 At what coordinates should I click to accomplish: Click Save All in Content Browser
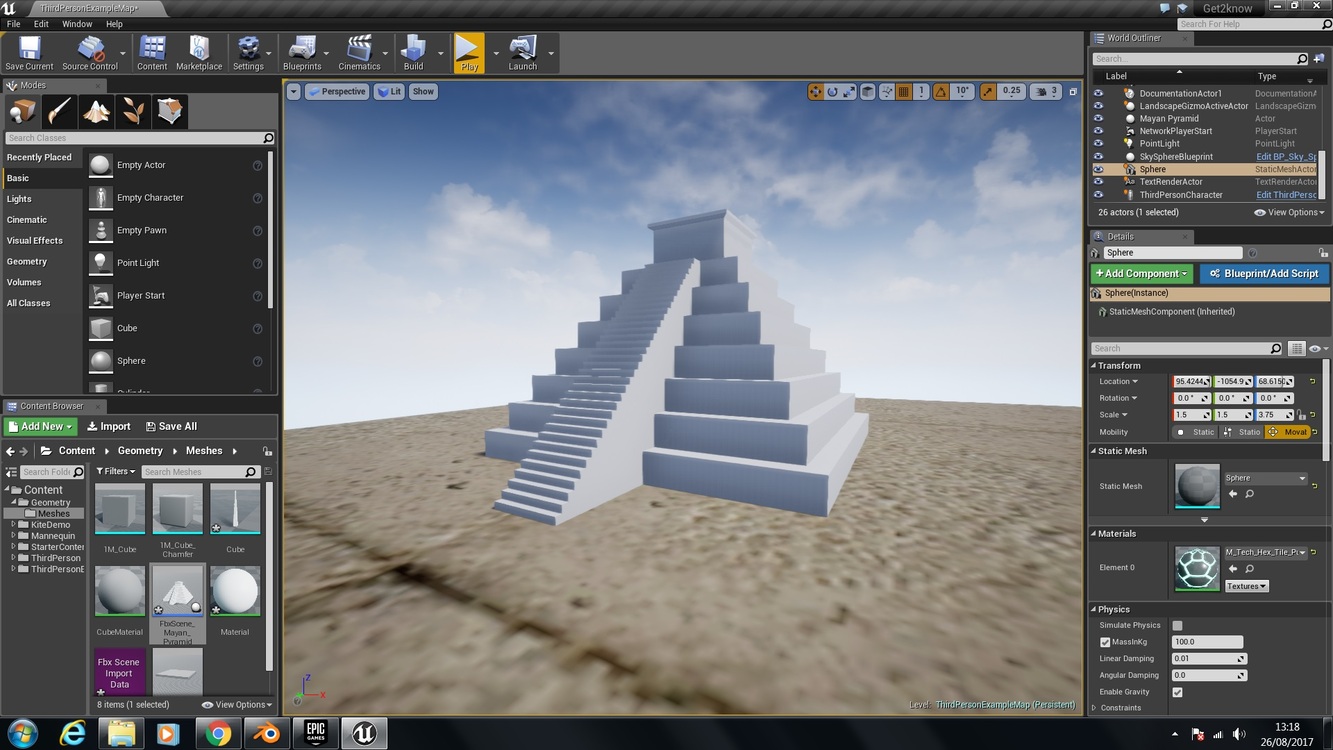(171, 426)
